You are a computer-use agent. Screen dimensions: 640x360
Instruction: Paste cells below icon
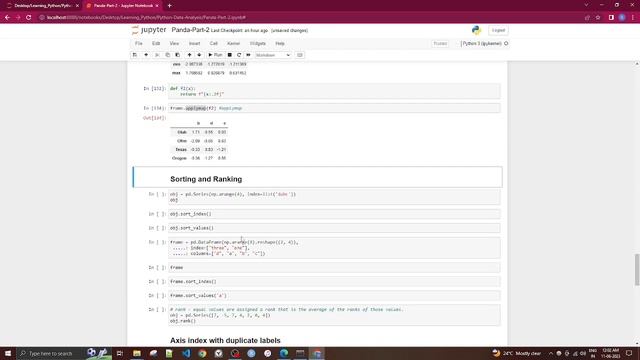tap(178, 55)
